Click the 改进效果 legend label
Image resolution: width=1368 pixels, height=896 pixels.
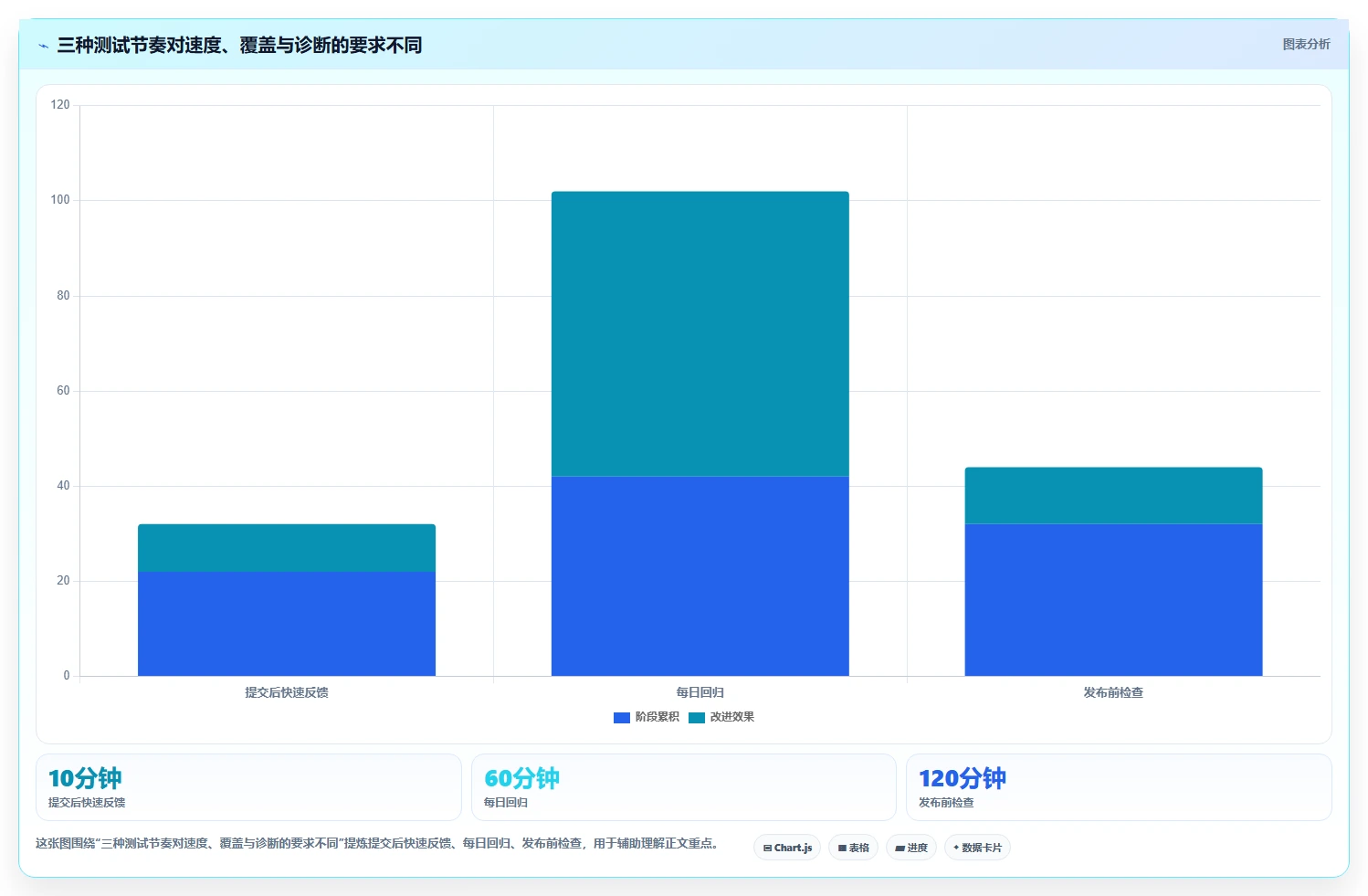[732, 717]
